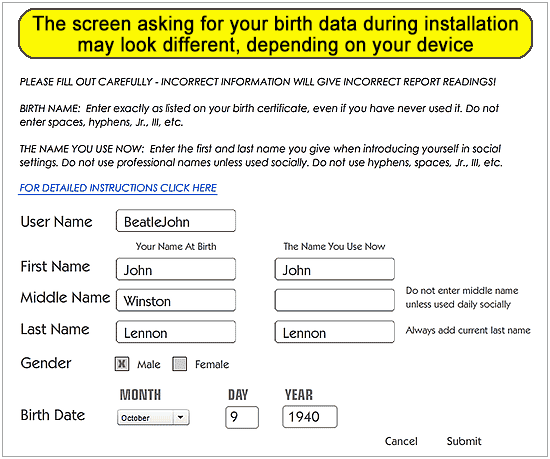Select the October month combo box

pyautogui.click(x=153, y=417)
